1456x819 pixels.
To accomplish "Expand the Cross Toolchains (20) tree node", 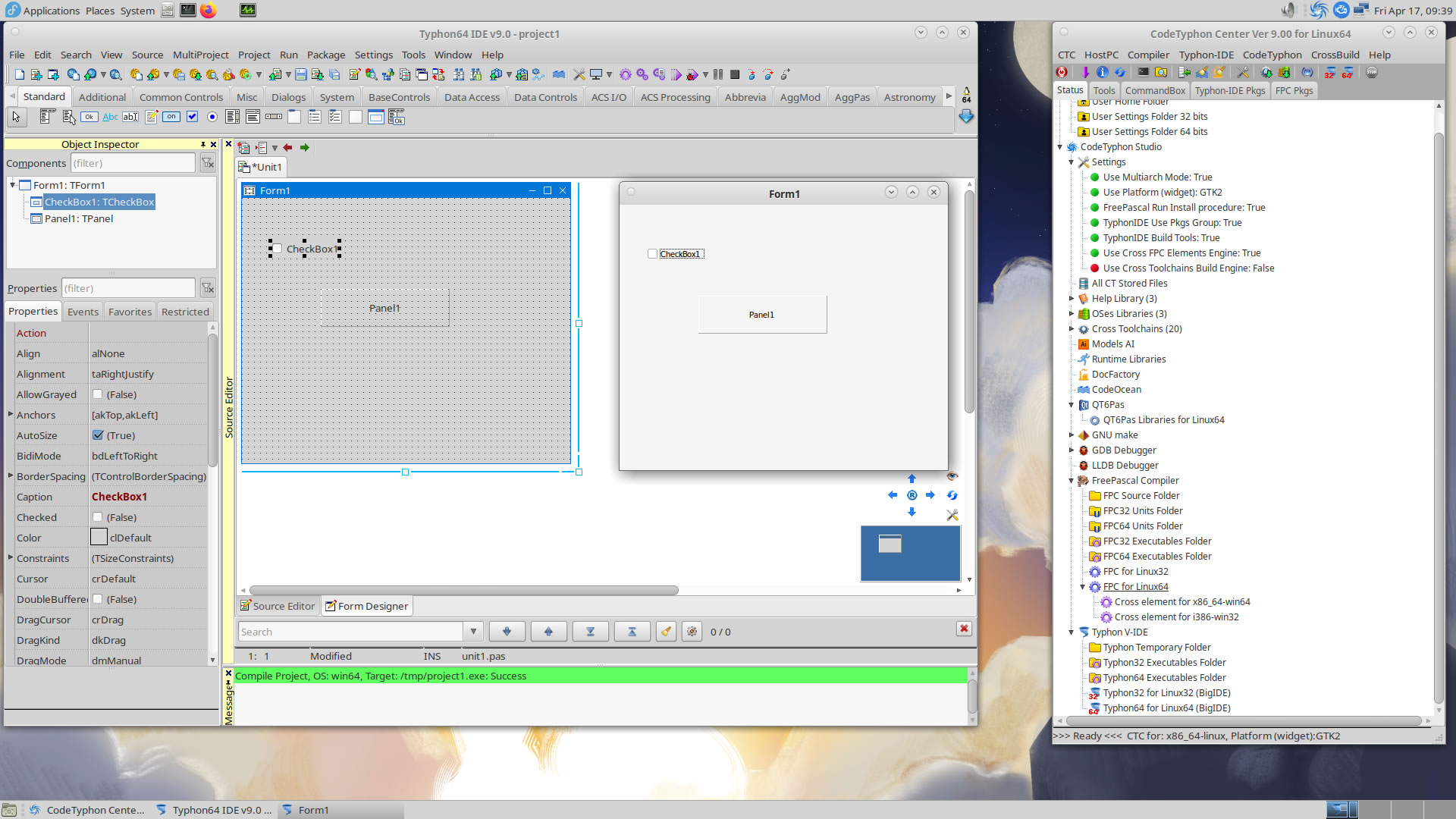I will pos(1072,329).
